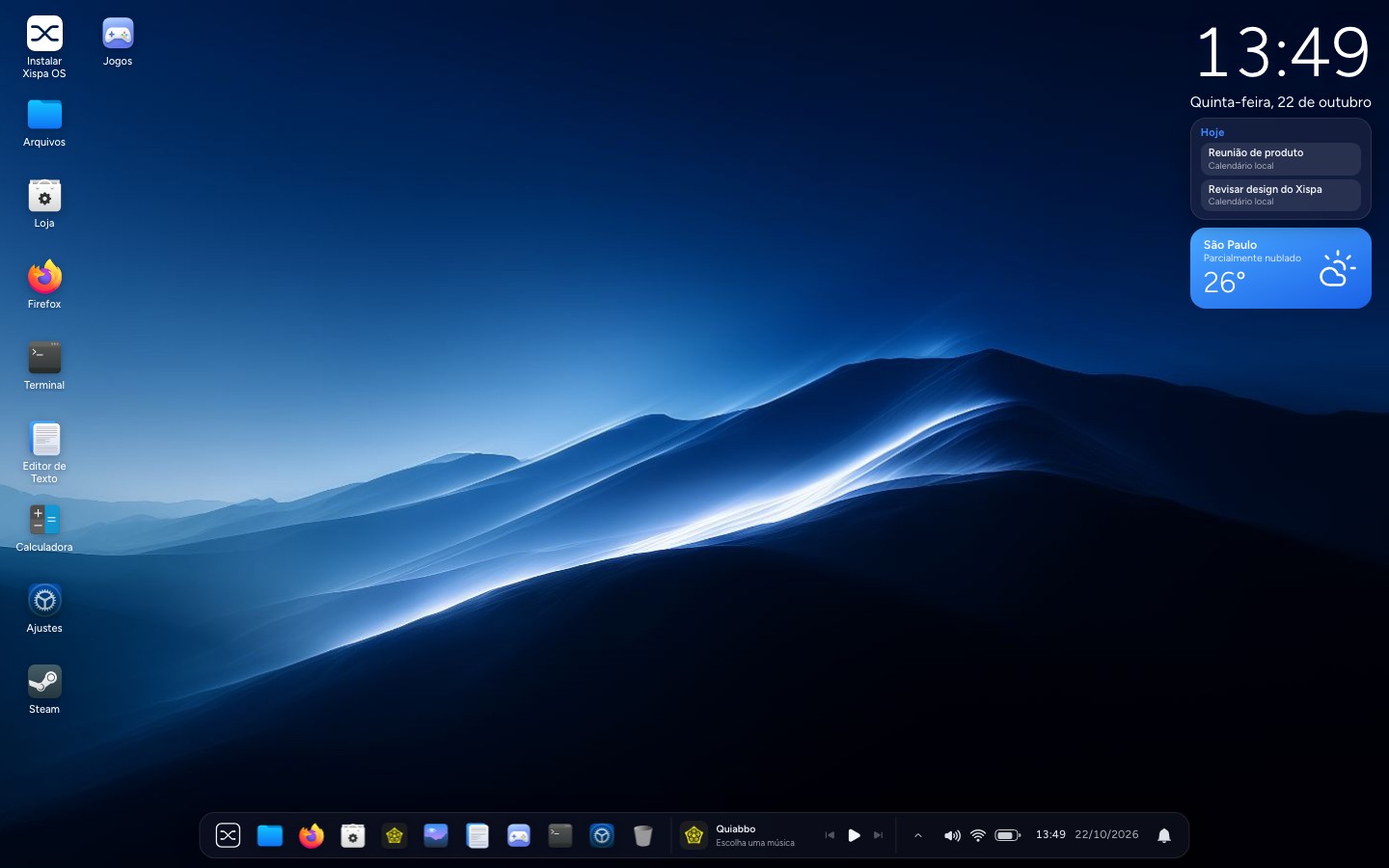1389x868 pixels.
Task: Skip to next track in the dock player
Action: (x=878, y=835)
